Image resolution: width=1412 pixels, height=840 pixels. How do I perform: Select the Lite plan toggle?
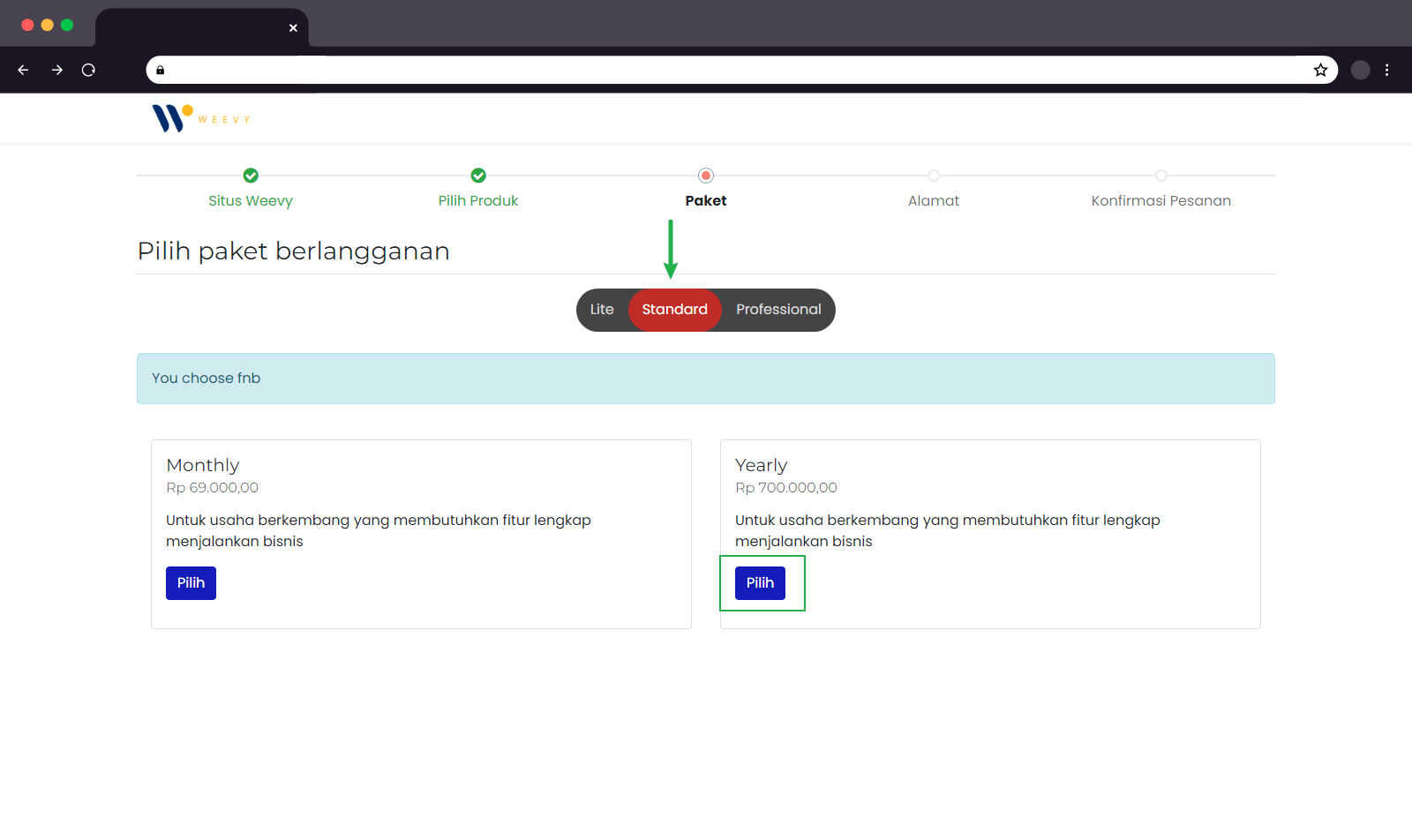[x=602, y=310]
